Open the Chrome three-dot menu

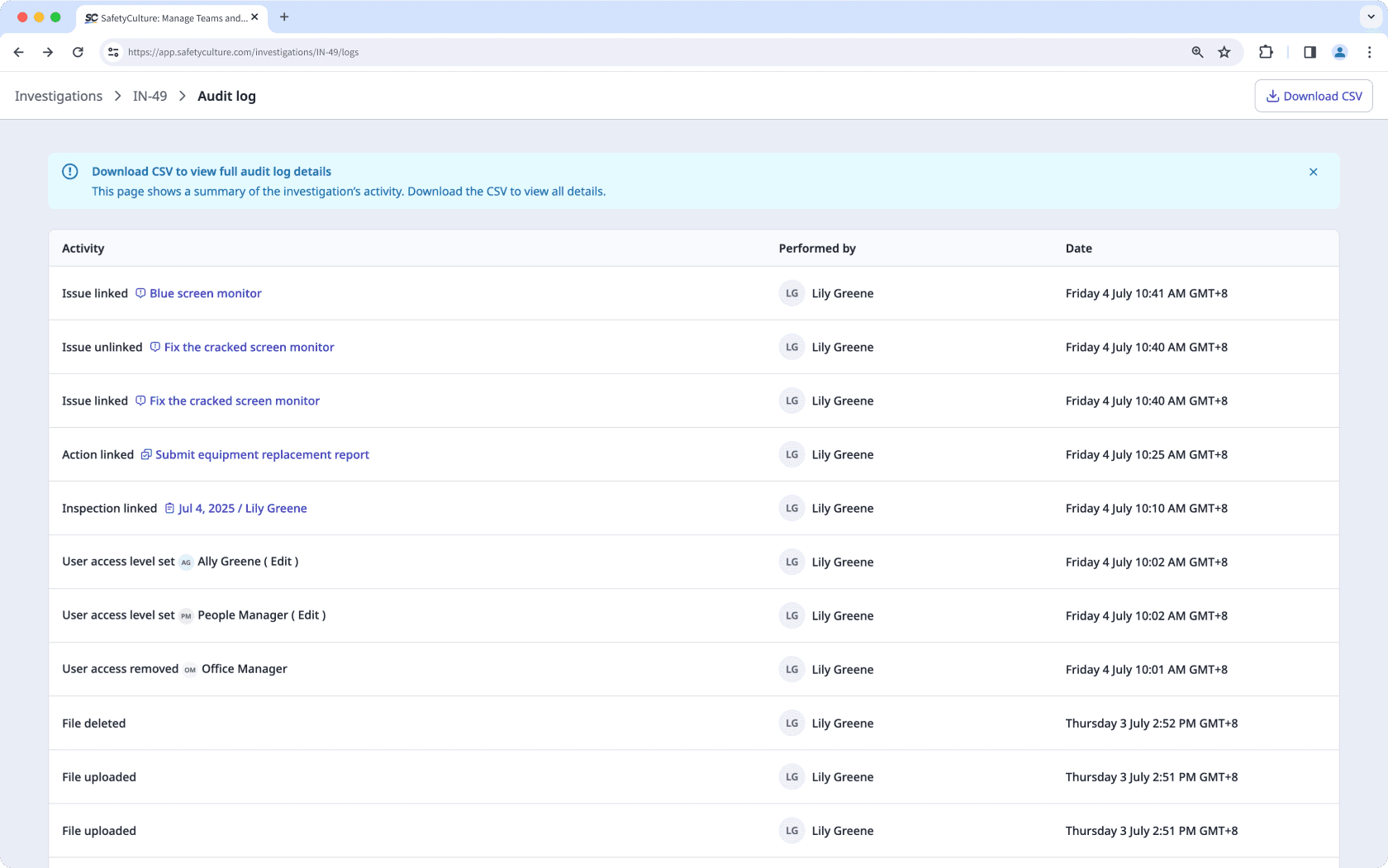click(1369, 52)
